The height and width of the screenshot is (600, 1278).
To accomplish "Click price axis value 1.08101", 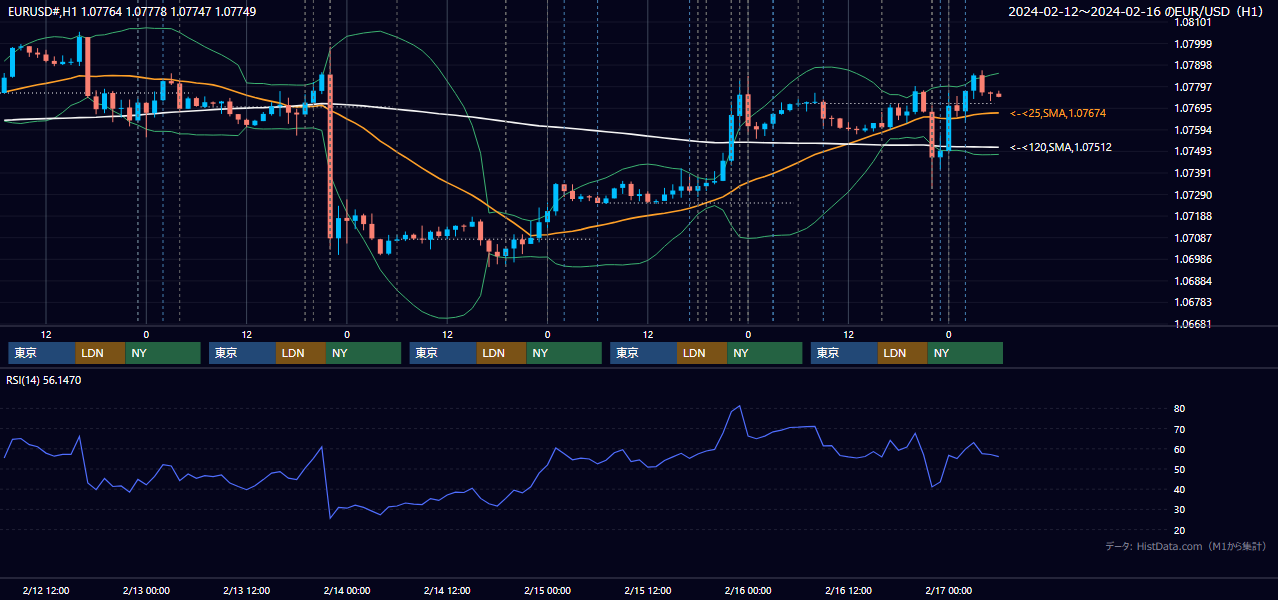I will 1193,22.
